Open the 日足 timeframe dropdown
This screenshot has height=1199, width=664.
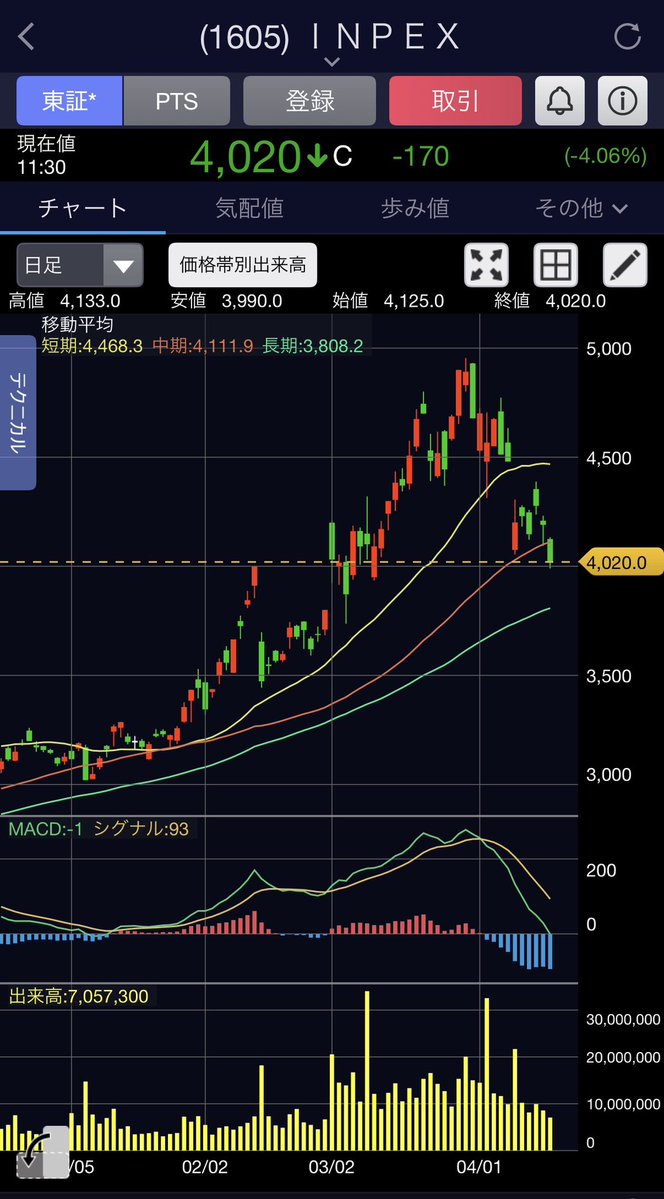pos(80,265)
